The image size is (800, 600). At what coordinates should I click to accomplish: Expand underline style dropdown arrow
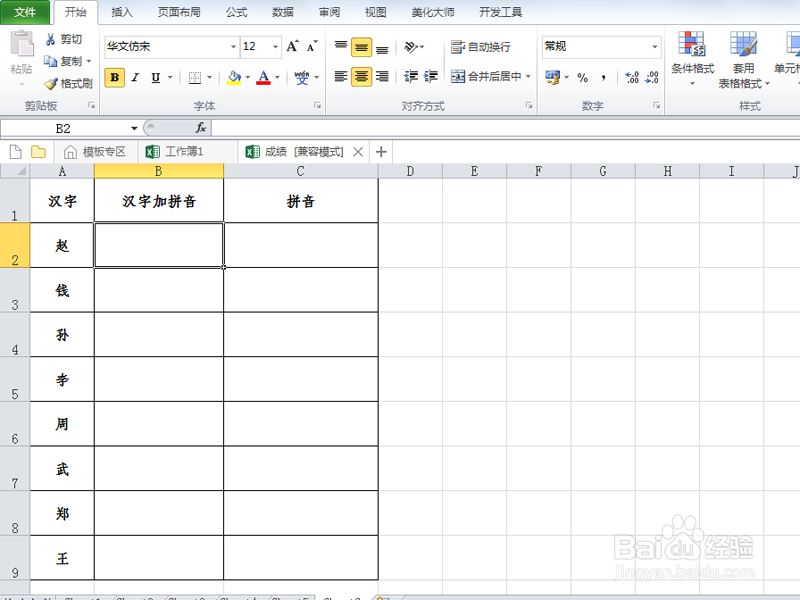(170, 78)
